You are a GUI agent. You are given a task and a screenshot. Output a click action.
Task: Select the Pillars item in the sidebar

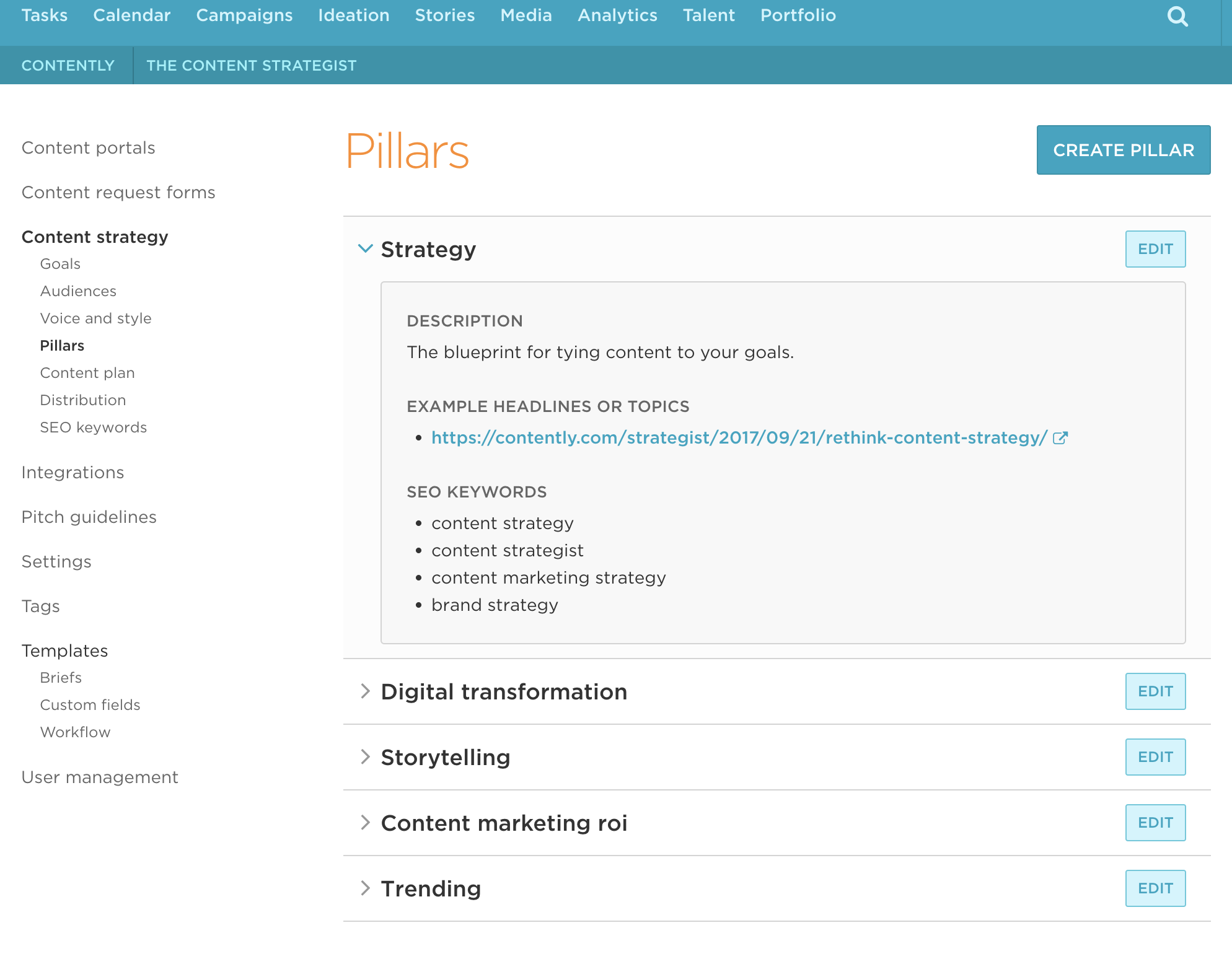click(61, 345)
